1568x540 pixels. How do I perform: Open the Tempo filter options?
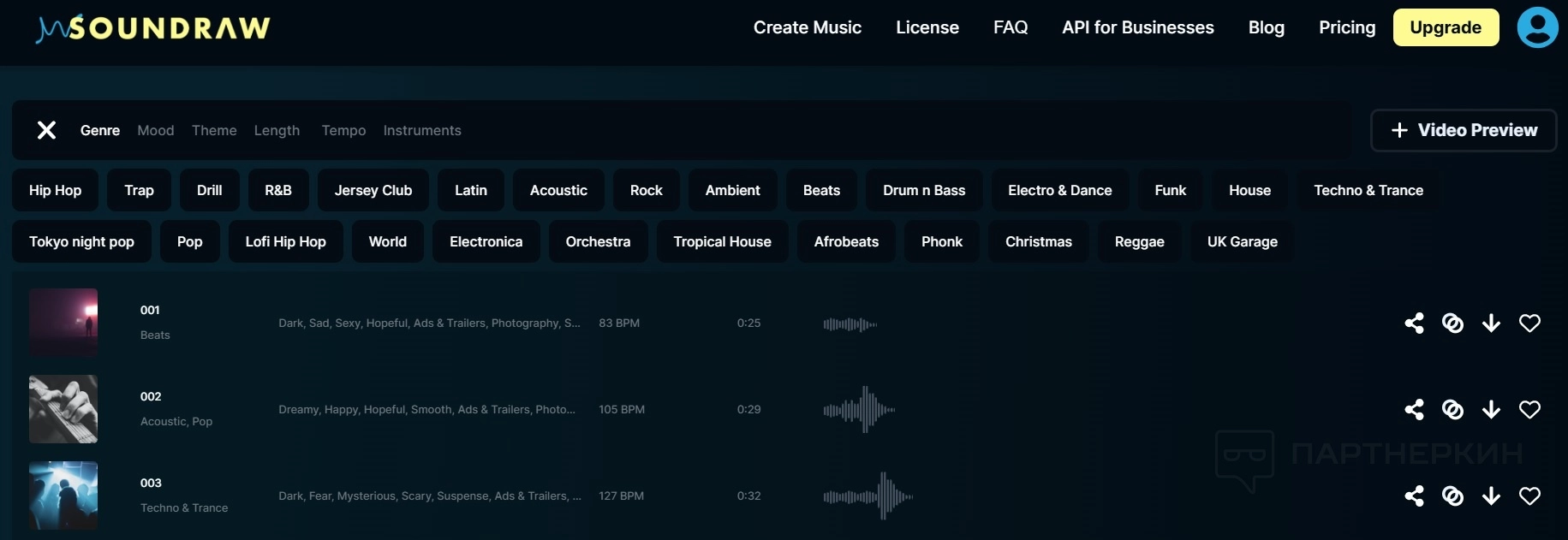click(x=343, y=130)
